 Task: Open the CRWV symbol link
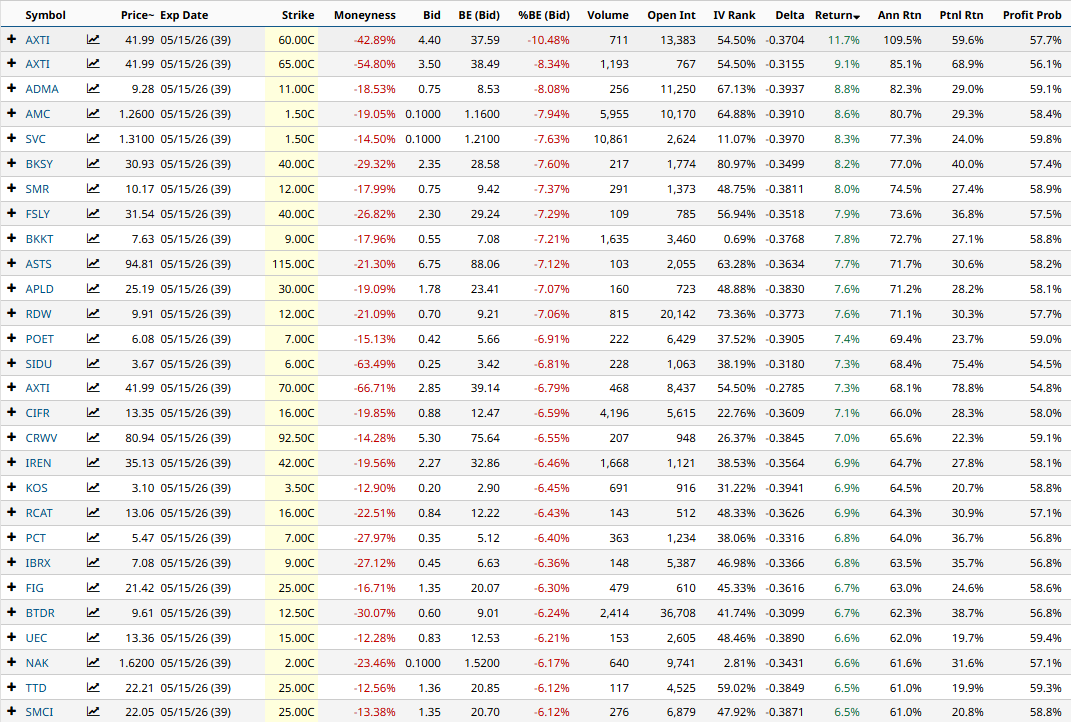[41, 438]
